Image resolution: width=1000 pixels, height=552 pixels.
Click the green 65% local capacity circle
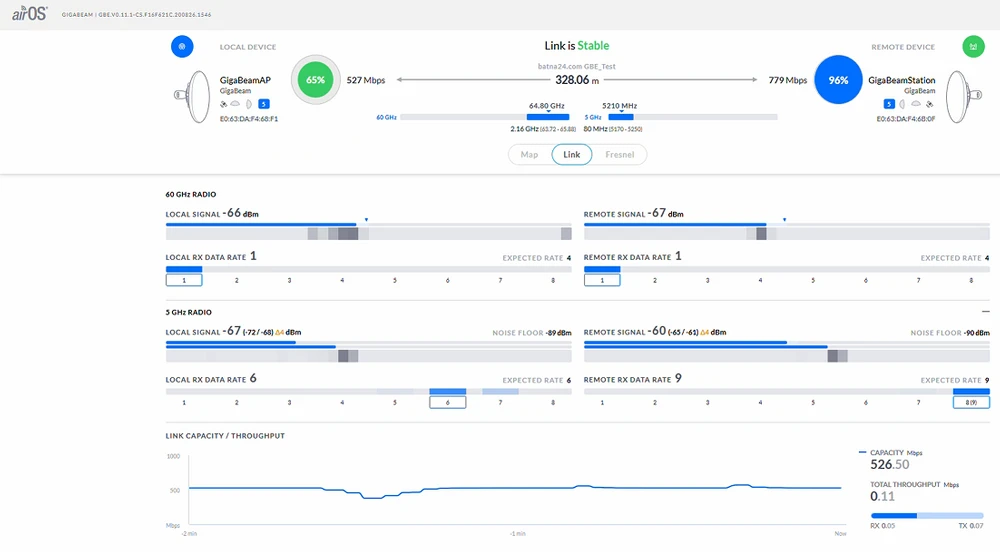pos(315,80)
